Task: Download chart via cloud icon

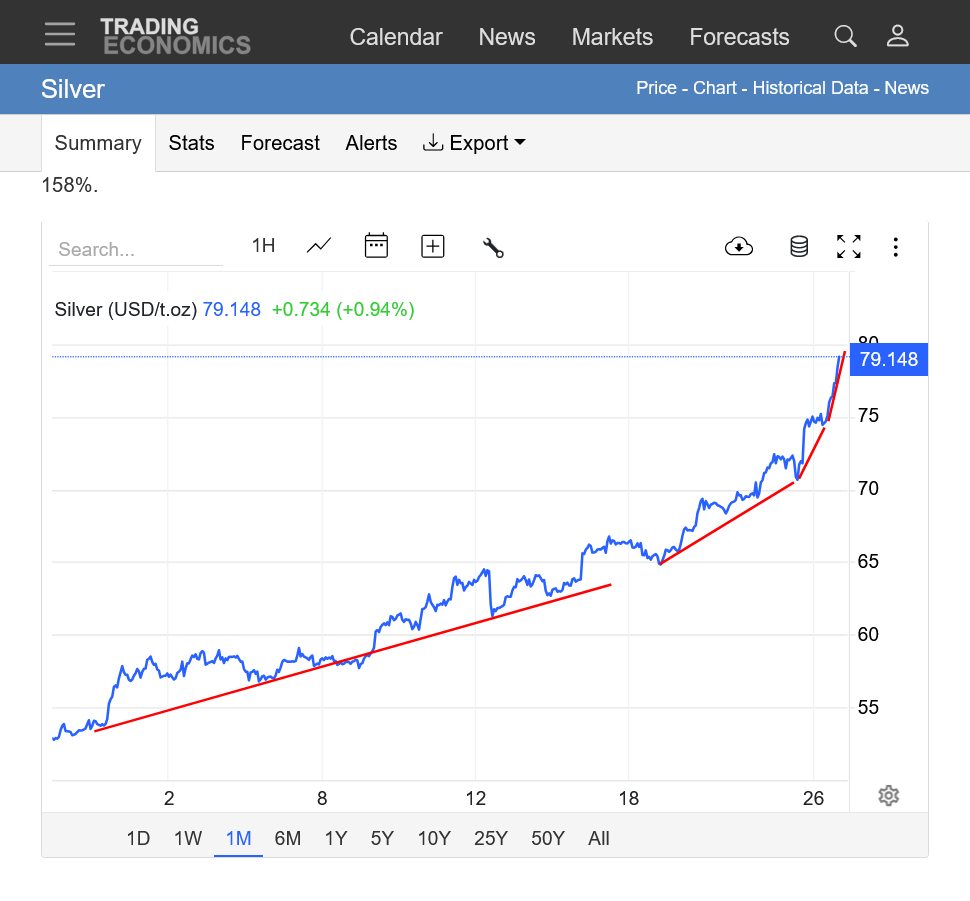Action: click(738, 246)
